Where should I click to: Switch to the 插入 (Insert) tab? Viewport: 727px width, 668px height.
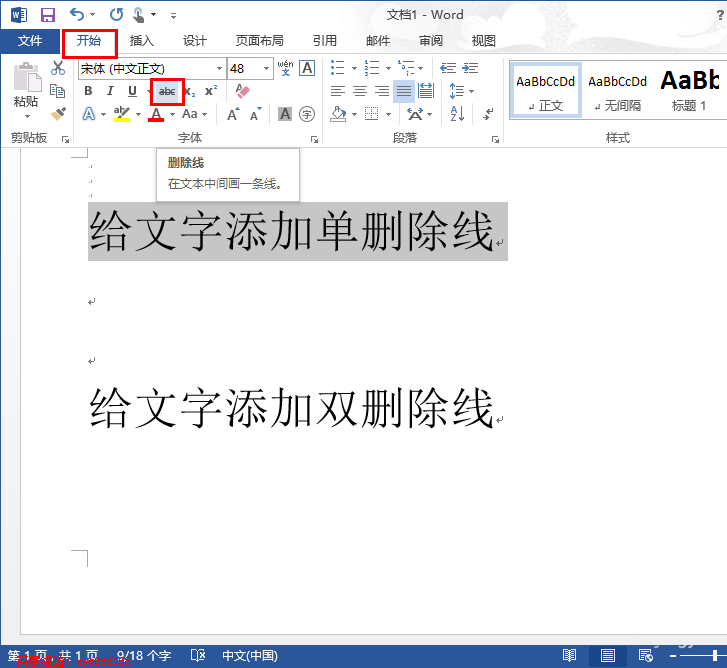(x=141, y=41)
